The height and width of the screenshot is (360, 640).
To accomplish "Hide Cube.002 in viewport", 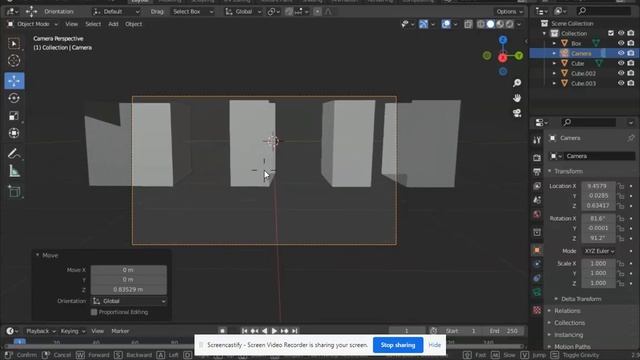I will coord(621,73).
